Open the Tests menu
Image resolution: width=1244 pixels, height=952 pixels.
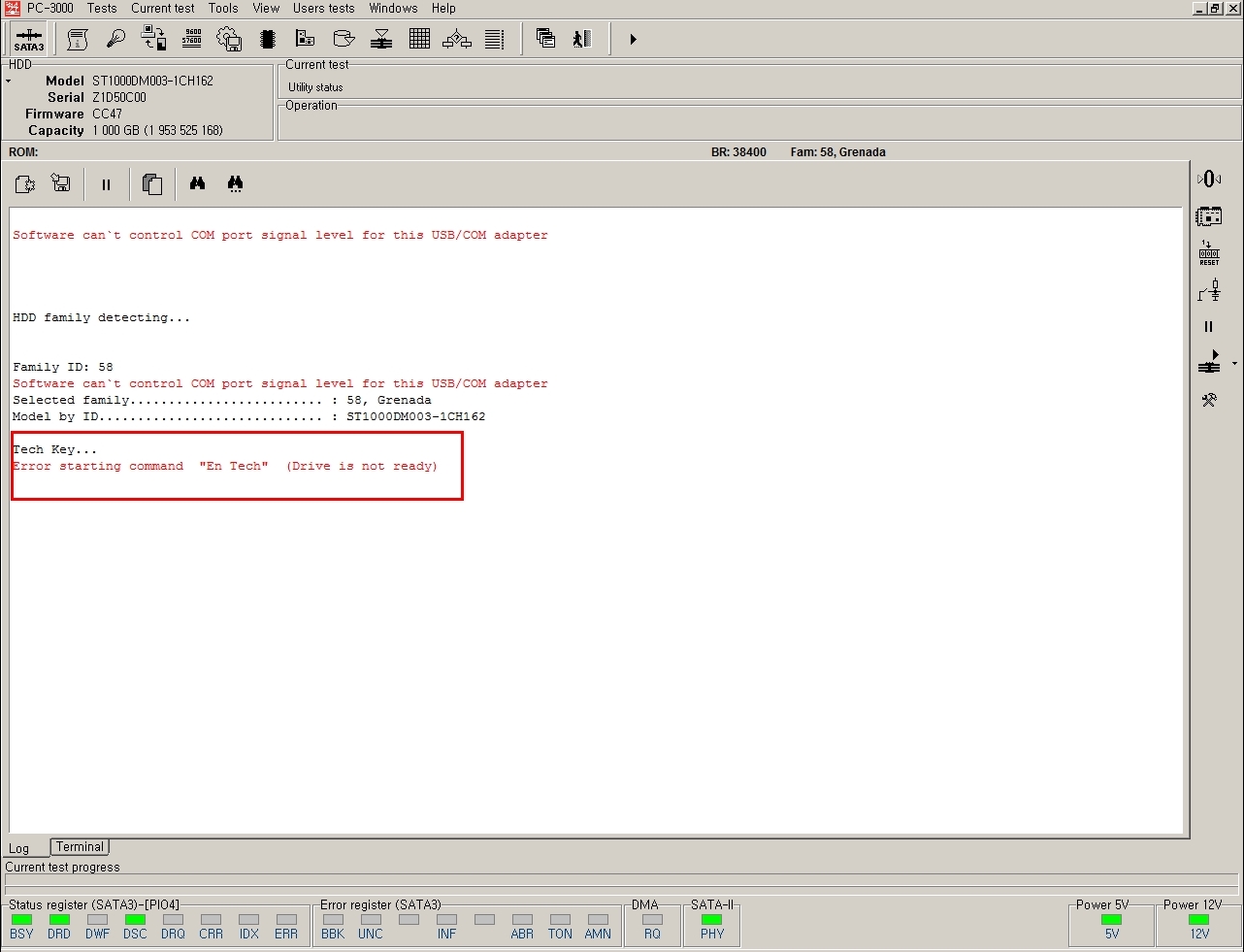tap(102, 8)
